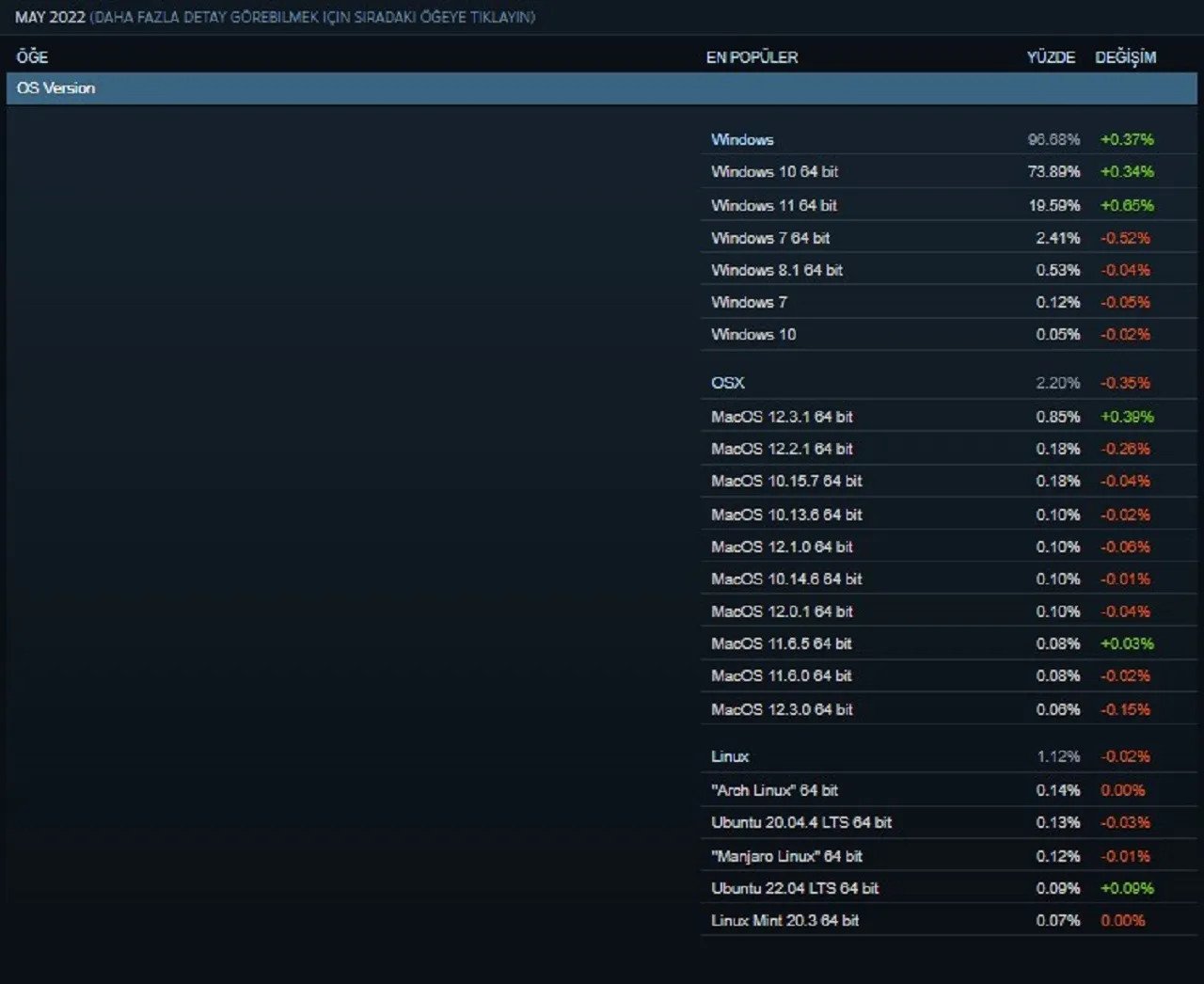The height and width of the screenshot is (984, 1204).
Task: Click Windows 10 64 bit share 73.89%
Action: 1053,171
